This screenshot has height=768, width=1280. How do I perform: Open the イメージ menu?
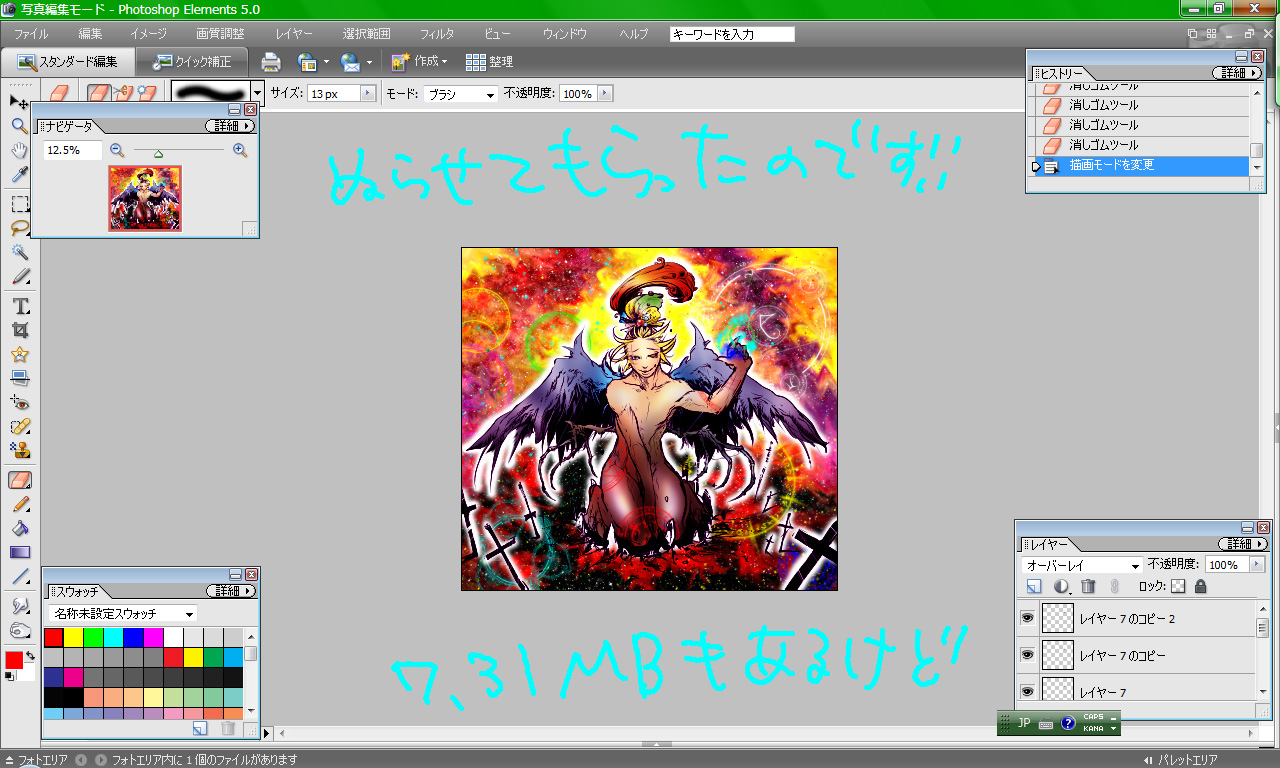pyautogui.click(x=148, y=34)
